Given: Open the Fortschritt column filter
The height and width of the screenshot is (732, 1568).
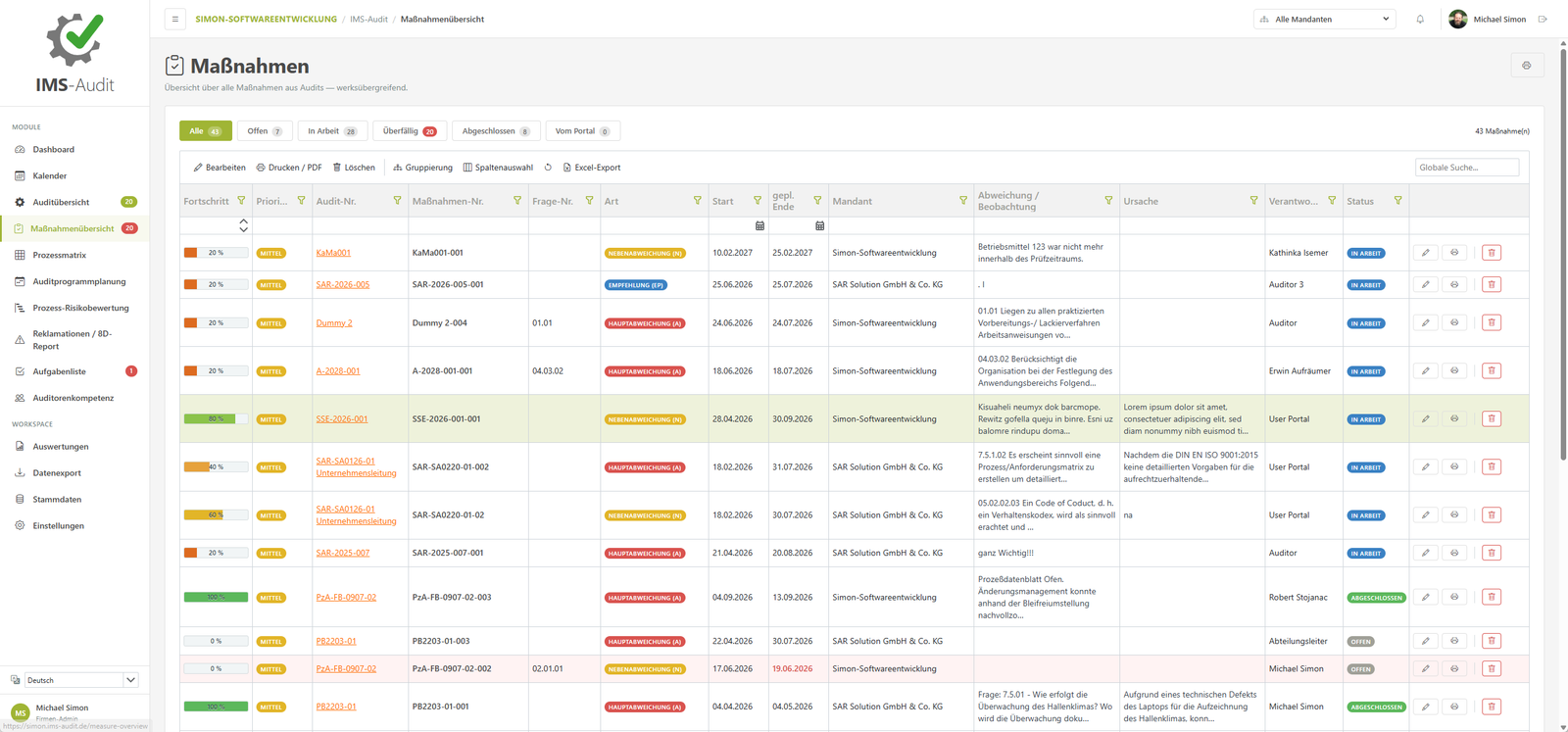Looking at the screenshot, I should [241, 201].
